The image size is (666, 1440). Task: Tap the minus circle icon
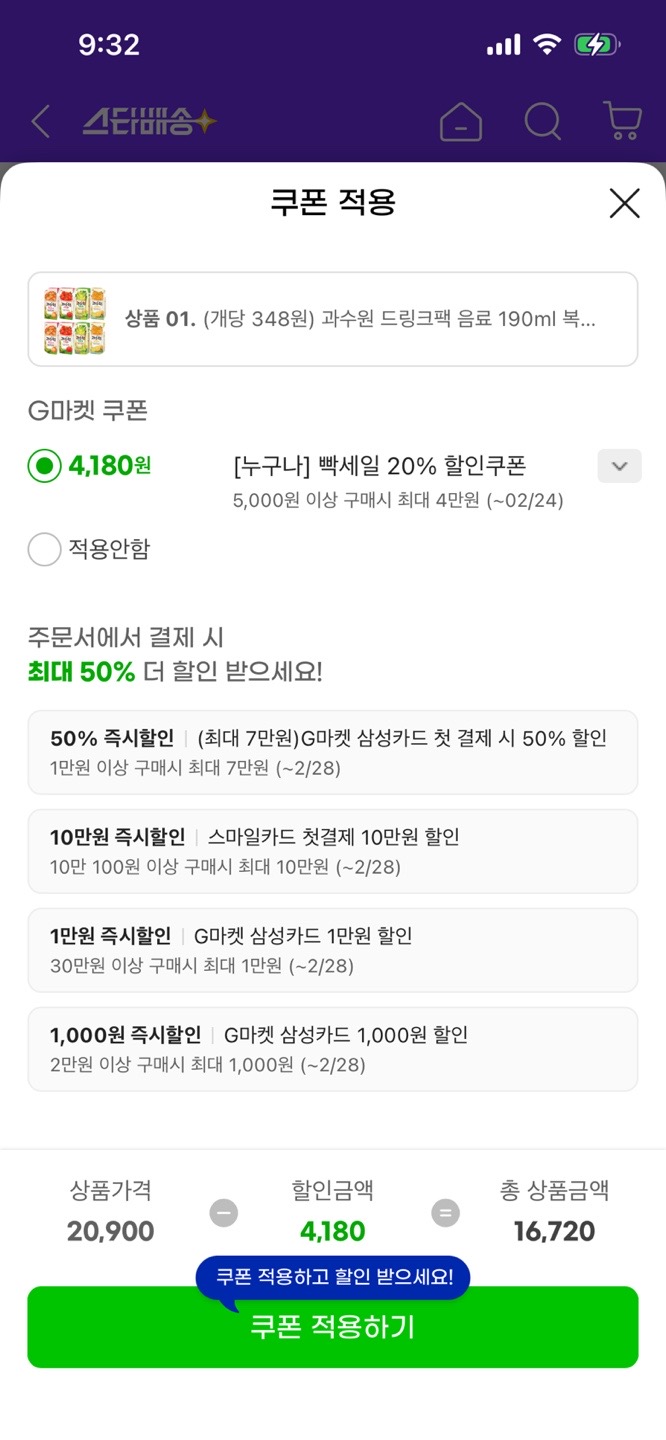(224, 1213)
